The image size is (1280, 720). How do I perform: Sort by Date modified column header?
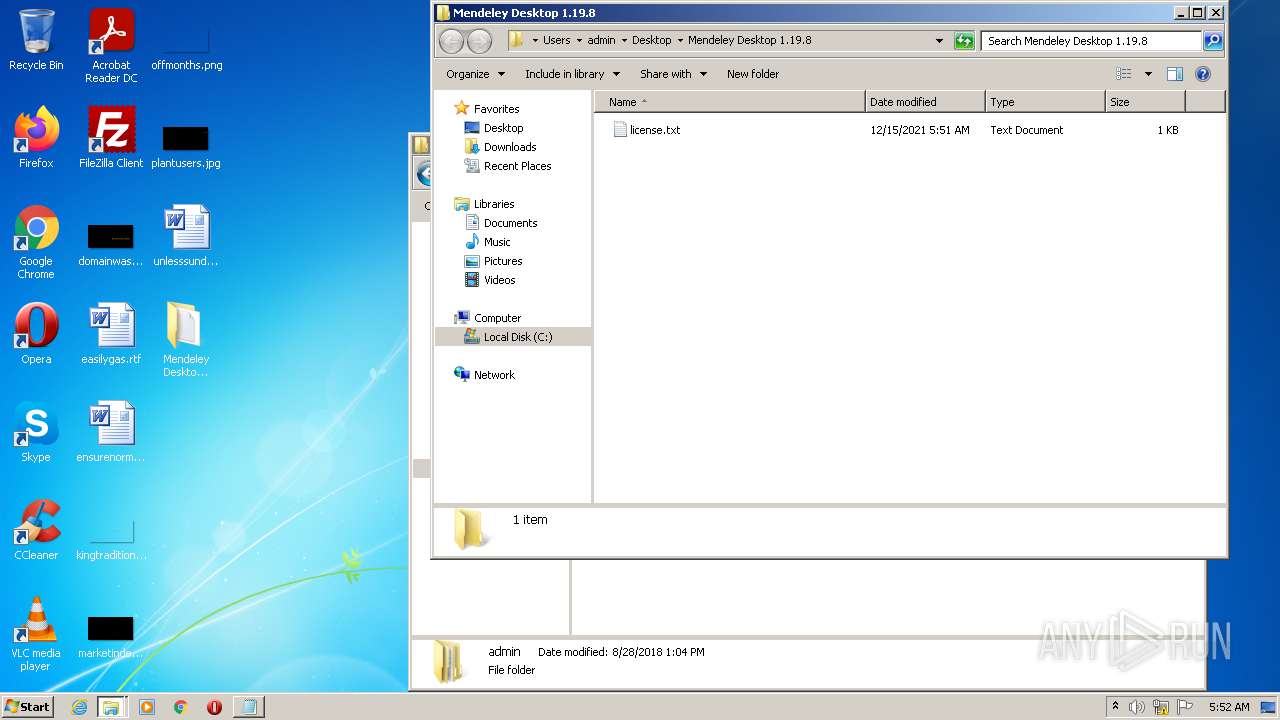[x=925, y=102]
